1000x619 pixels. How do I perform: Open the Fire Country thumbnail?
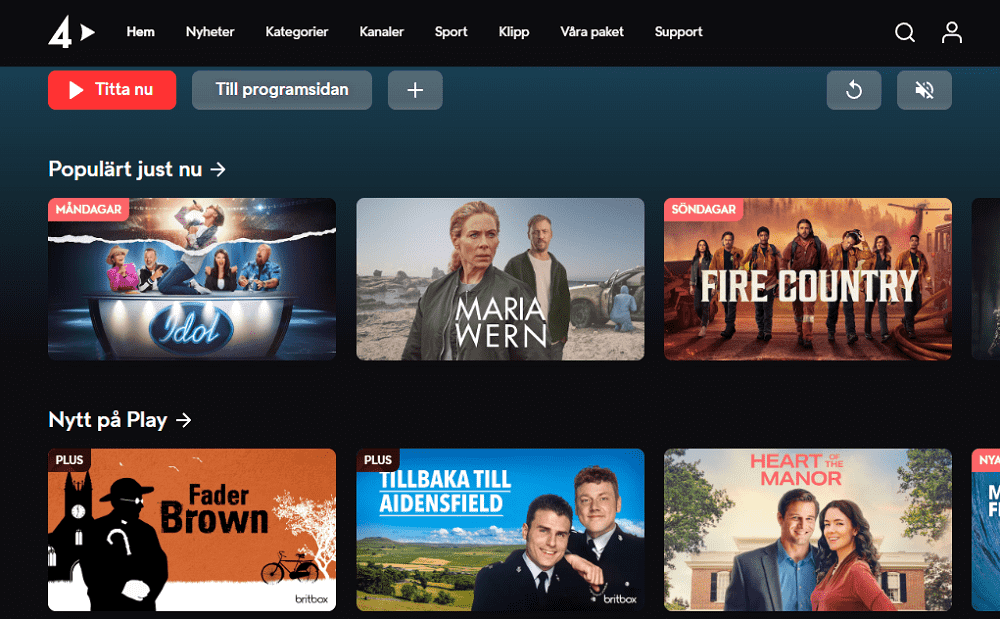point(808,279)
